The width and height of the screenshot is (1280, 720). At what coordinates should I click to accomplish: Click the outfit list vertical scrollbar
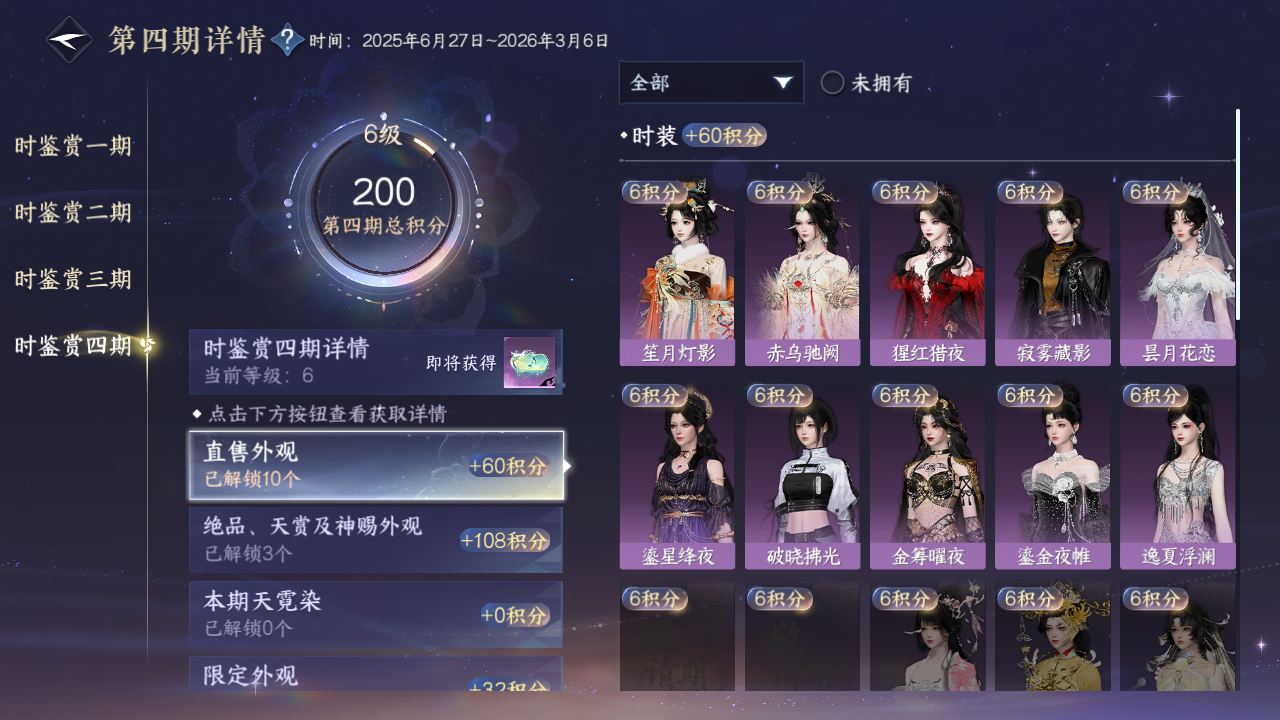pos(1237,215)
